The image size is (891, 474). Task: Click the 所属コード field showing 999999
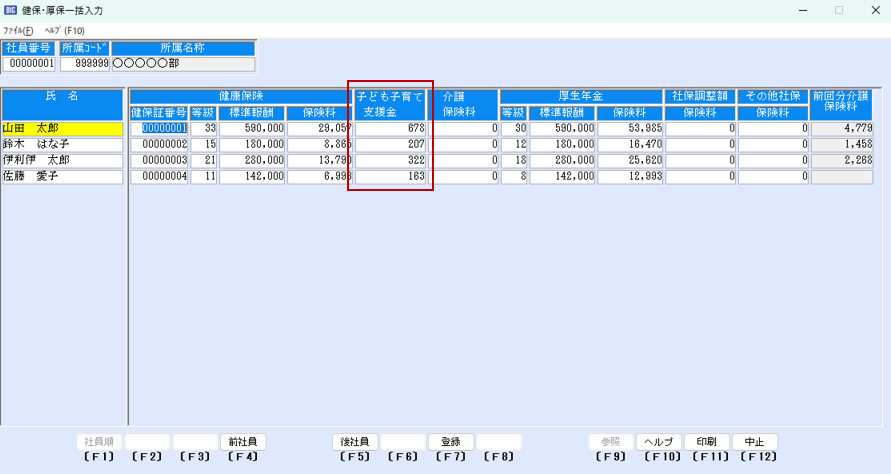pos(85,64)
